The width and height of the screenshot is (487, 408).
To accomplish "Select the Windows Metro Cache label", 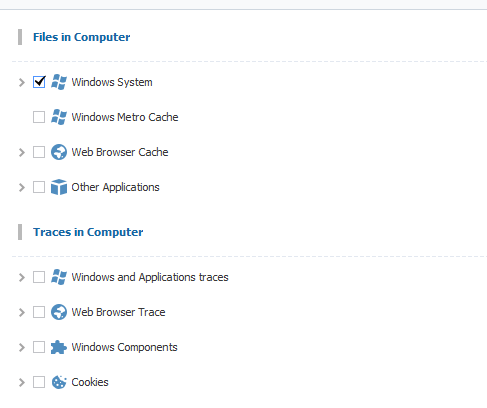I will [125, 117].
